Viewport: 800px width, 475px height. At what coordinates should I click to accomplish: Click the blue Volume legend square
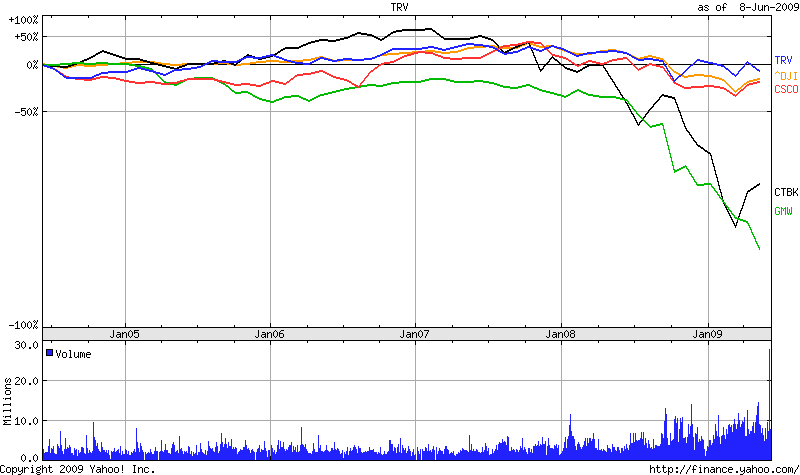click(49, 354)
